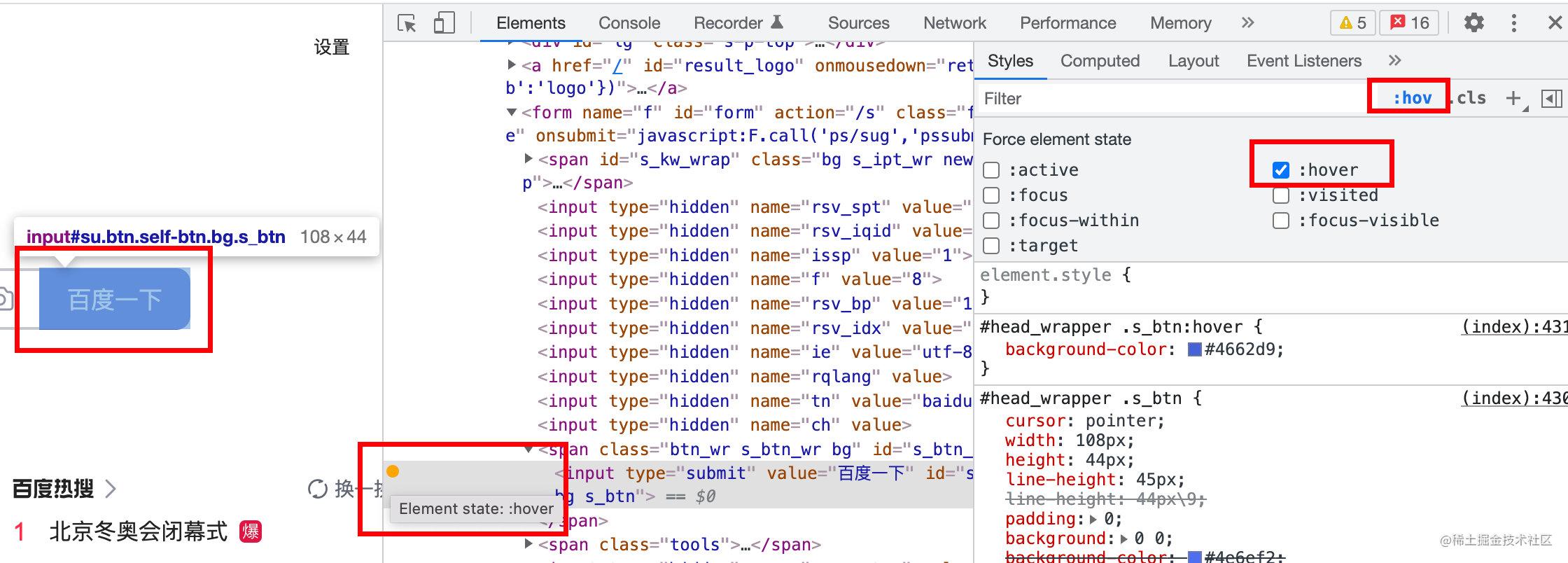The image size is (1568, 563).
Task: Open the 北京冬奥会闭幕式 hot topic
Action: pyautogui.click(x=139, y=531)
